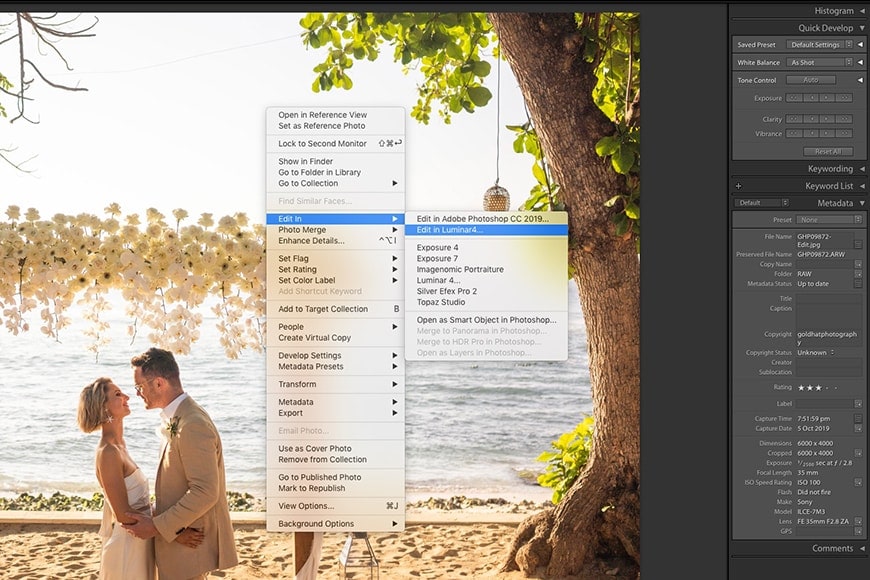This screenshot has height=580, width=870.
Task: Collapse the Metadata panel
Action: click(x=862, y=203)
